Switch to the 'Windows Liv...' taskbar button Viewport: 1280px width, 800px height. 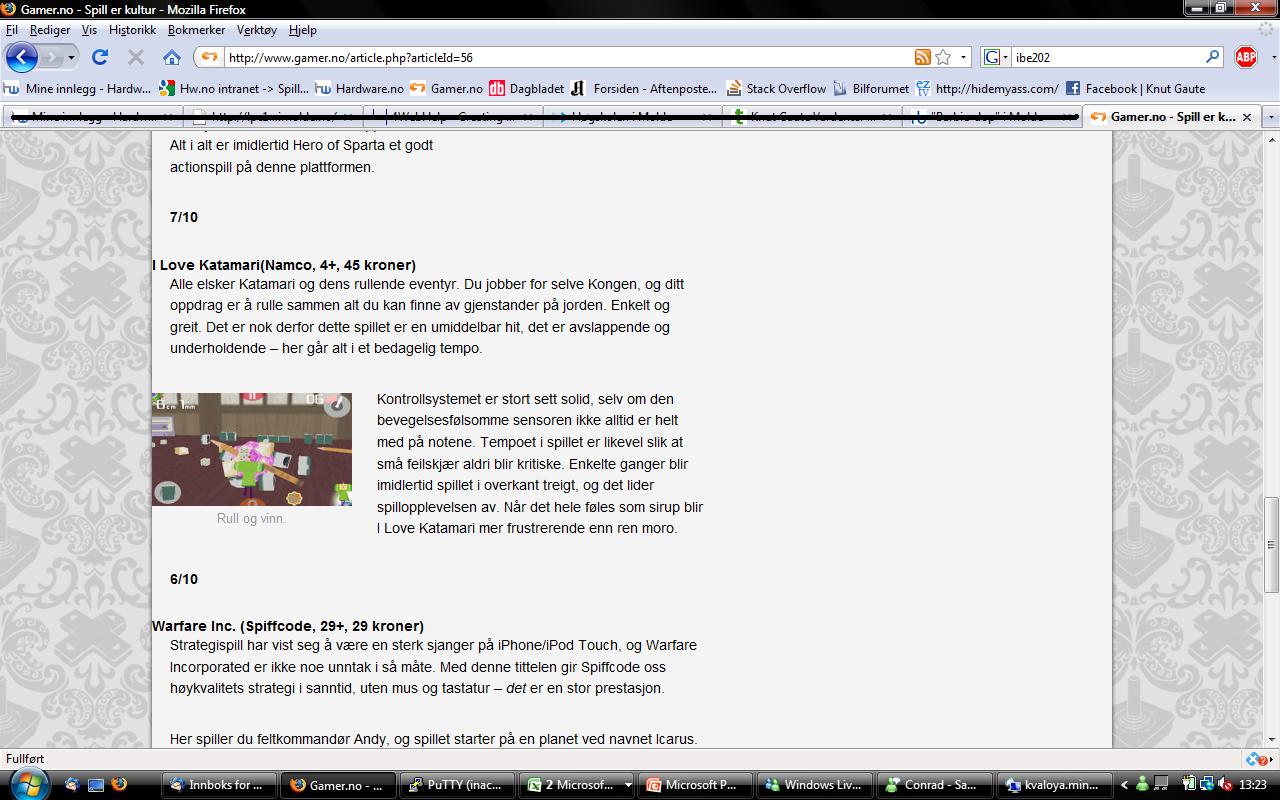coord(815,785)
